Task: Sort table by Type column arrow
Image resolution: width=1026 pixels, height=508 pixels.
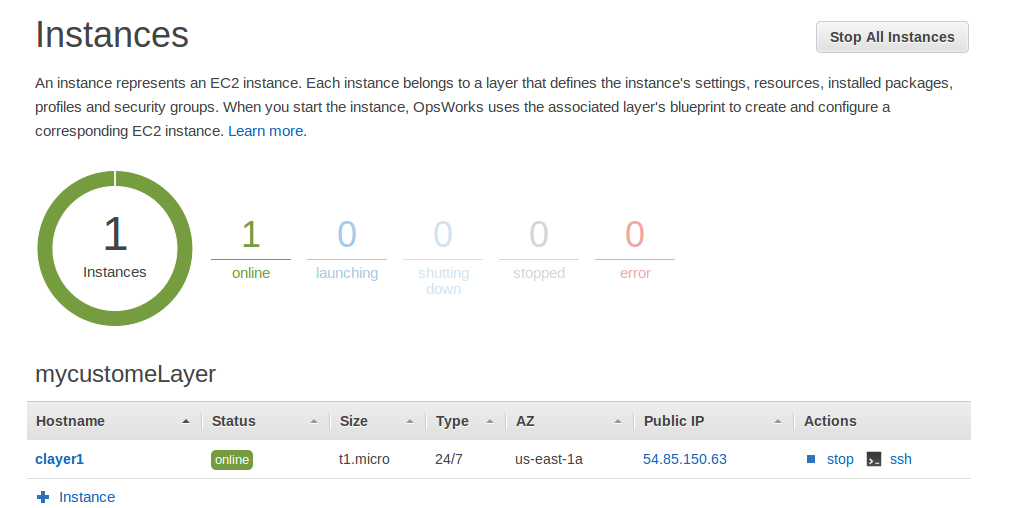Action: click(490, 422)
